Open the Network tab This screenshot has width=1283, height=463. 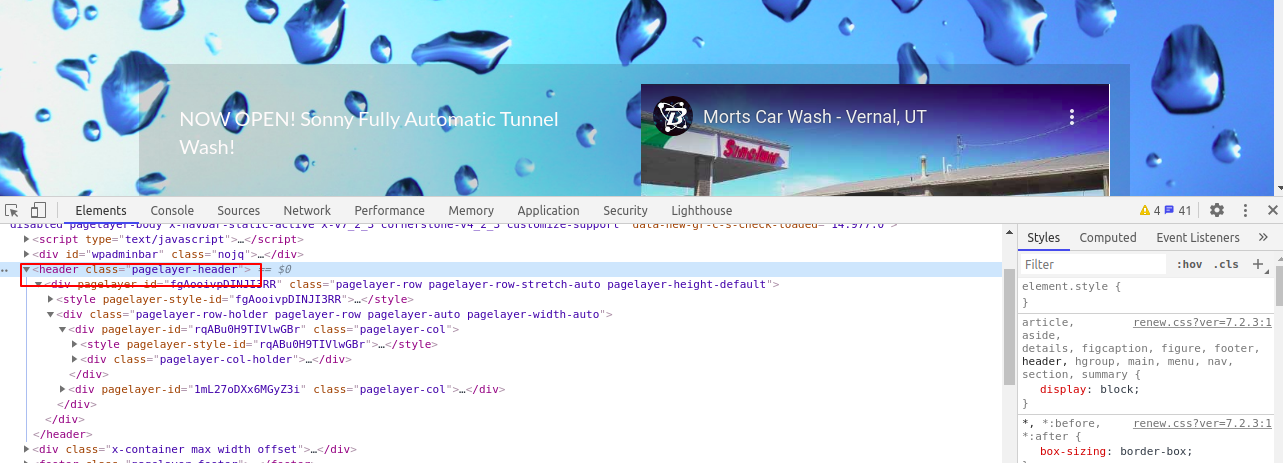(x=307, y=210)
